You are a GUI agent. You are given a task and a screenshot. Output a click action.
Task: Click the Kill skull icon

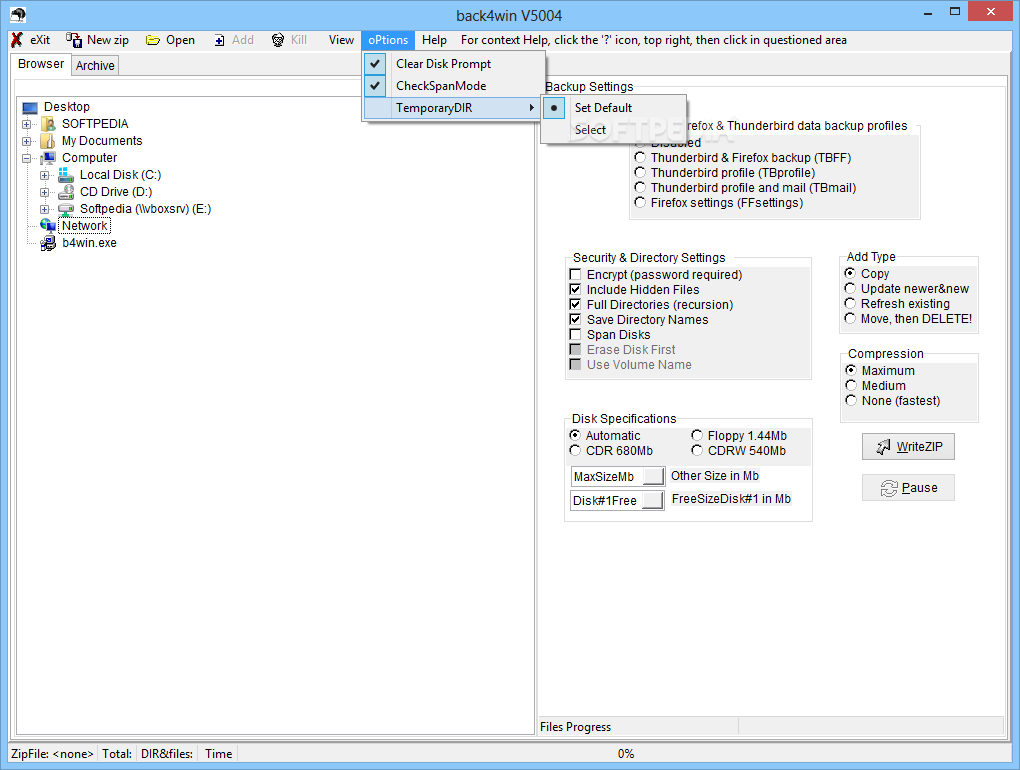click(278, 40)
